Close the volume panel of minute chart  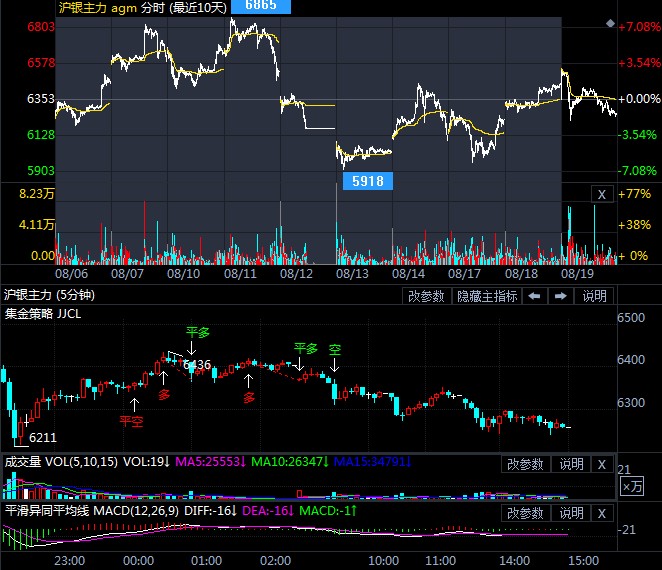pos(602,194)
